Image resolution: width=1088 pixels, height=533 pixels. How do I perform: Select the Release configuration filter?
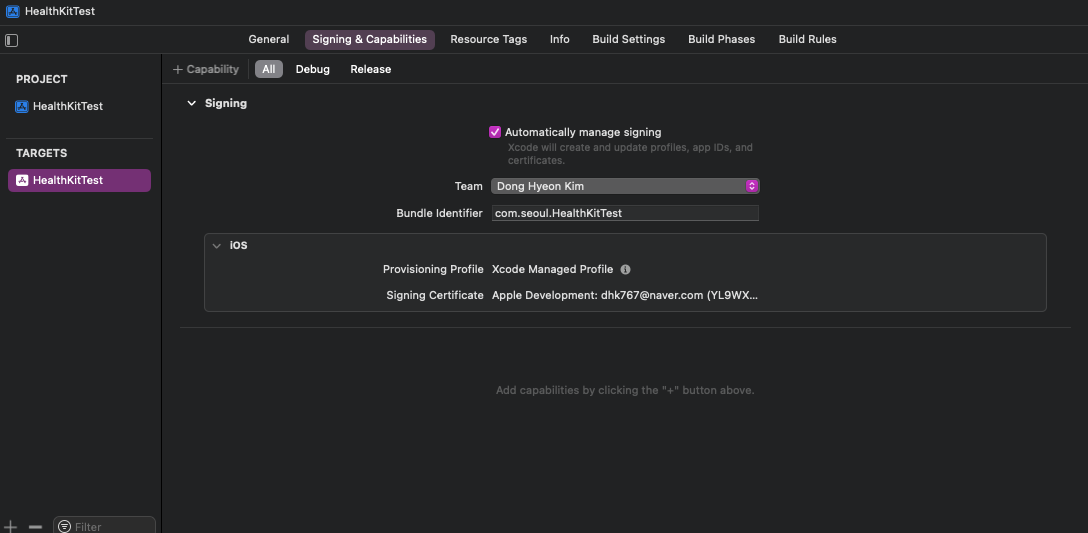coord(370,69)
